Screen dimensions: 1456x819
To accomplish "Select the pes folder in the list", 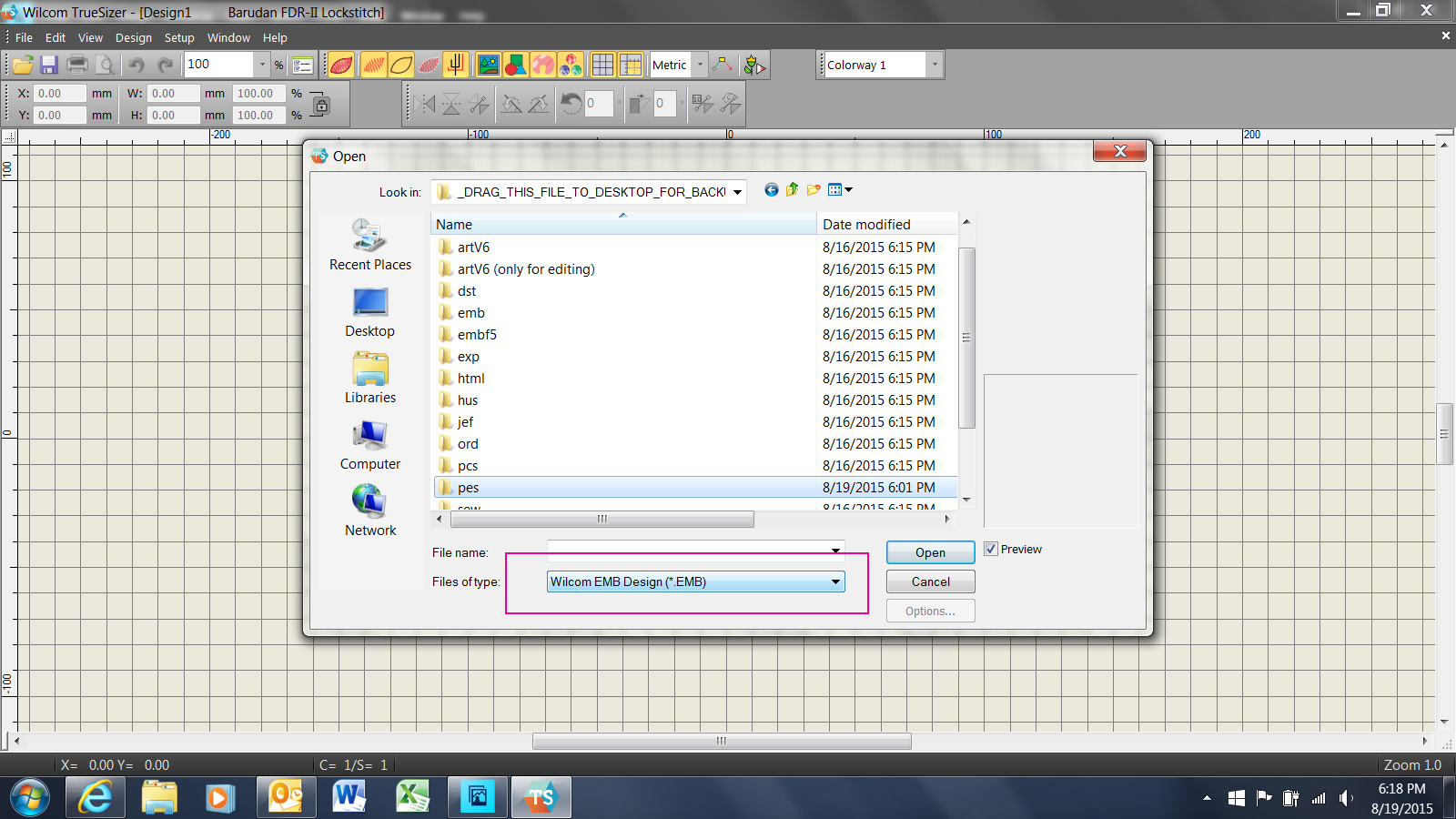I will point(695,488).
